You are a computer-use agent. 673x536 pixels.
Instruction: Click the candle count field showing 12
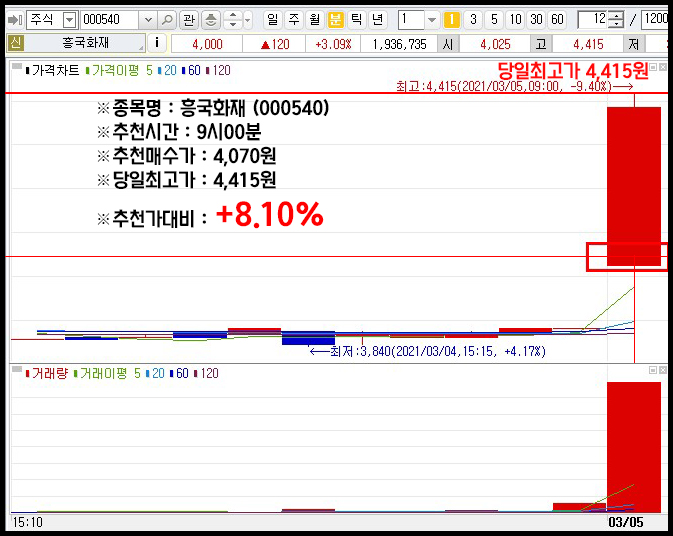(593, 20)
